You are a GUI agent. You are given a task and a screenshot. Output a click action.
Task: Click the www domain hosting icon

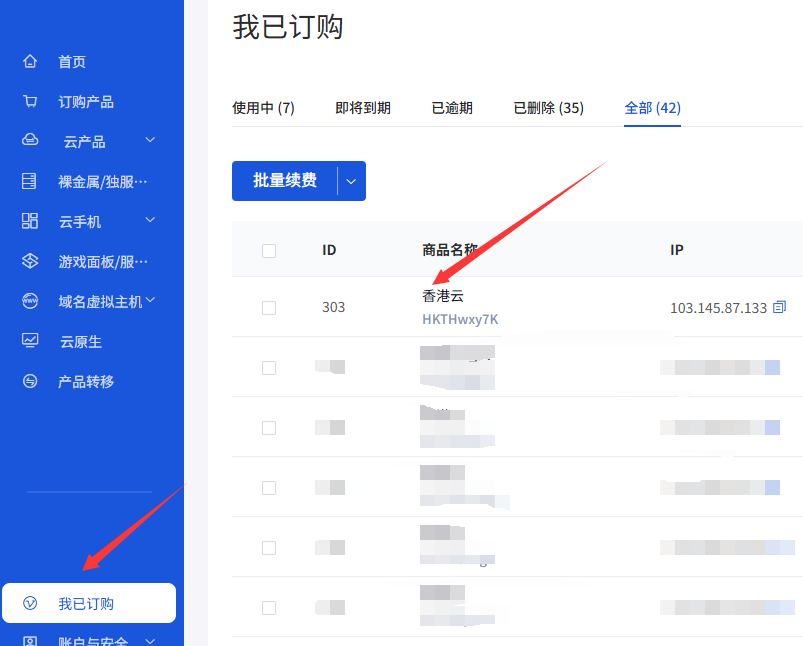point(30,301)
